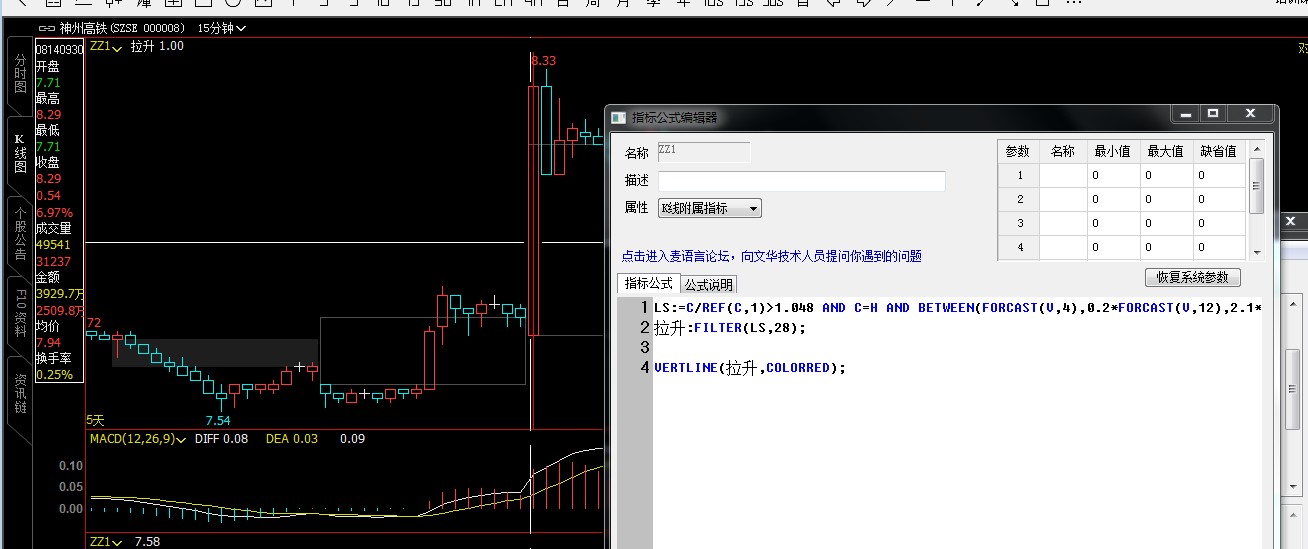Click the 指标公式编辑器 window title icon
Image resolution: width=1308 pixels, height=549 pixels.
(x=618, y=117)
